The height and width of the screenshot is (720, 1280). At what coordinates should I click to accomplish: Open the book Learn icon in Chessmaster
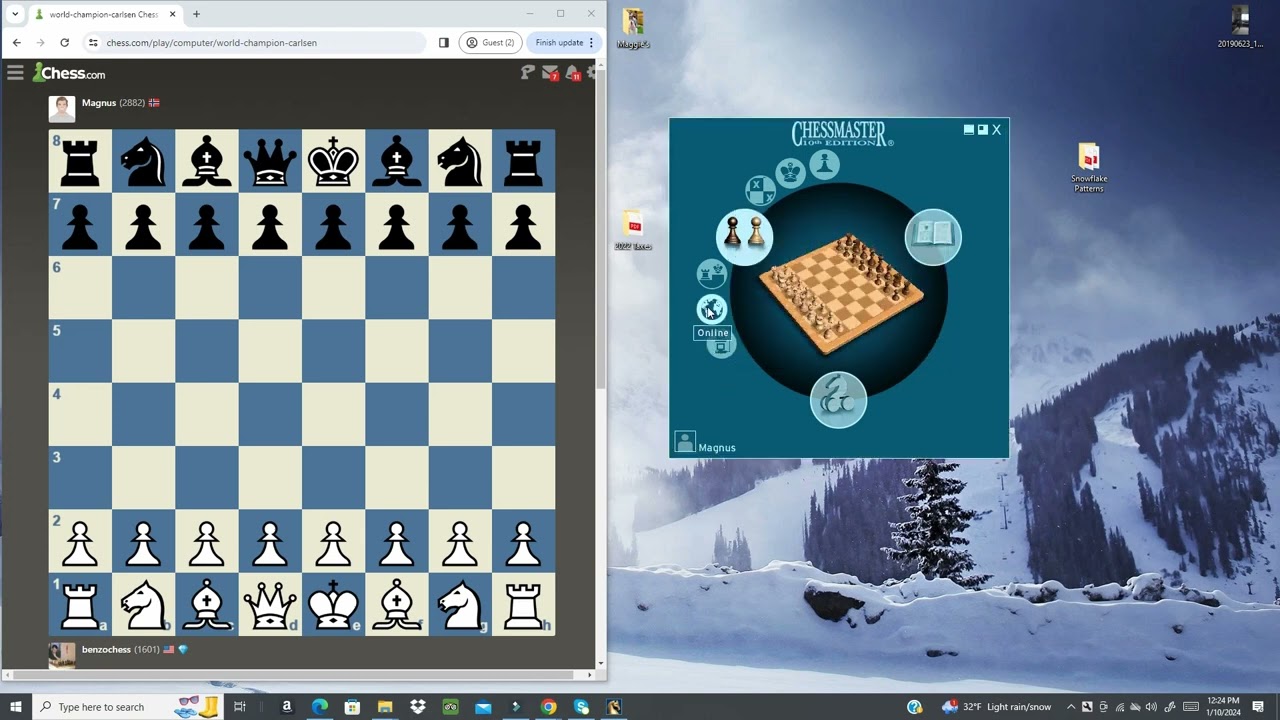[x=933, y=237]
